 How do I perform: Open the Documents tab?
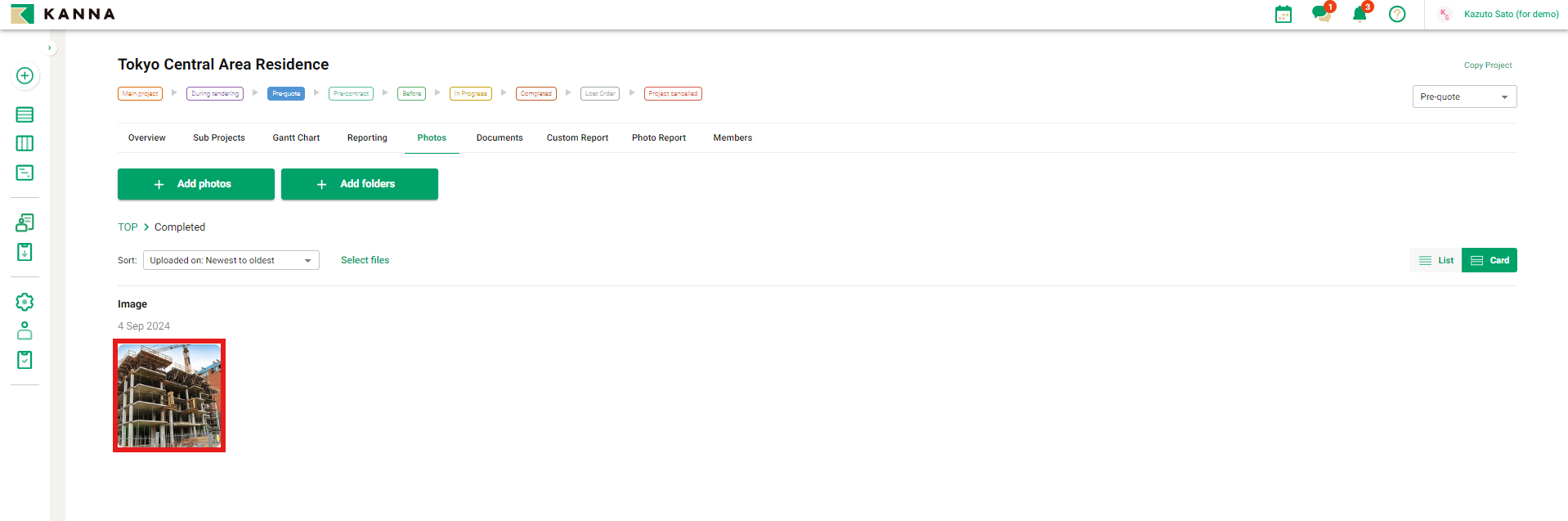[500, 137]
